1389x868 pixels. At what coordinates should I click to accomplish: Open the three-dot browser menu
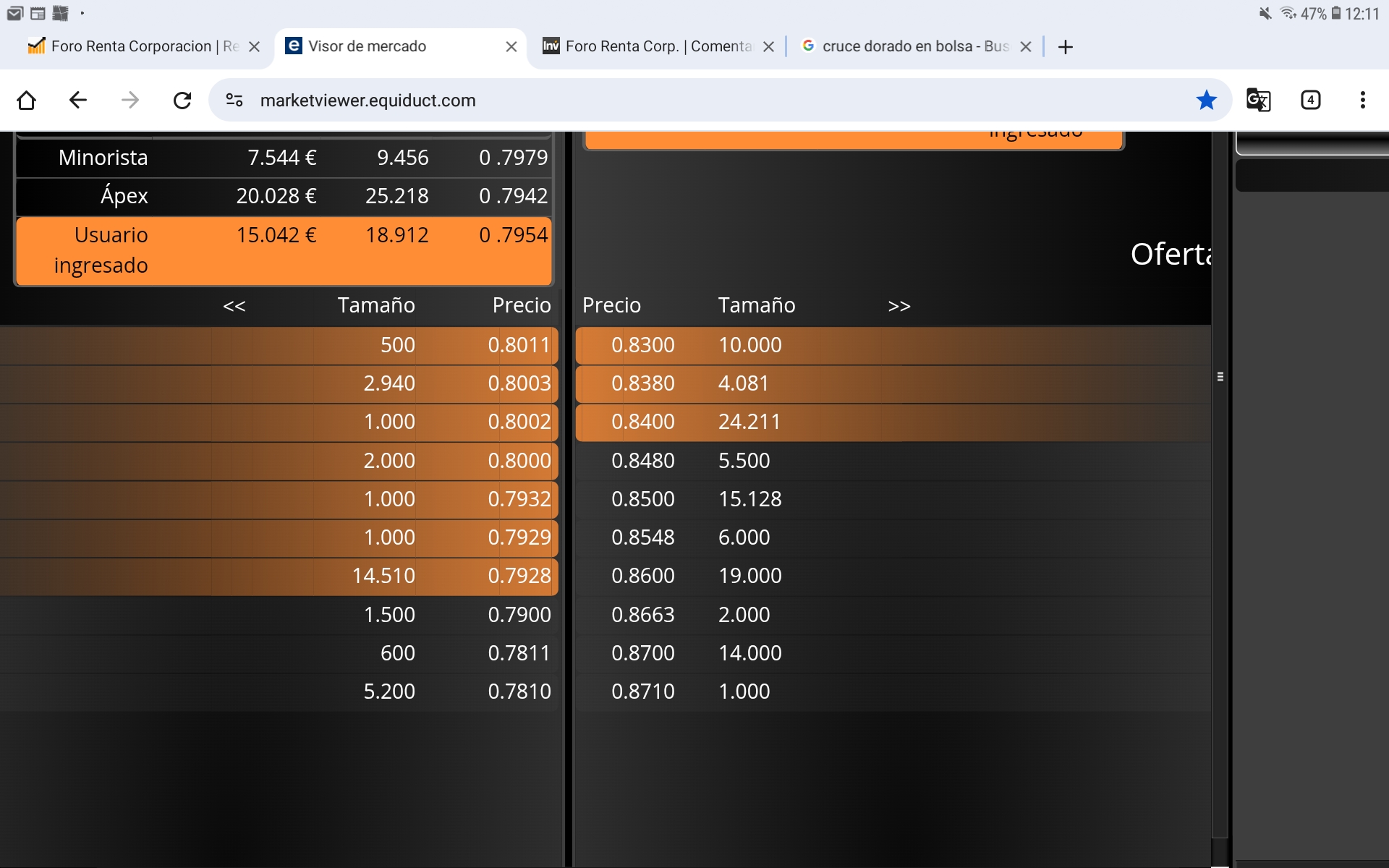click(x=1362, y=100)
